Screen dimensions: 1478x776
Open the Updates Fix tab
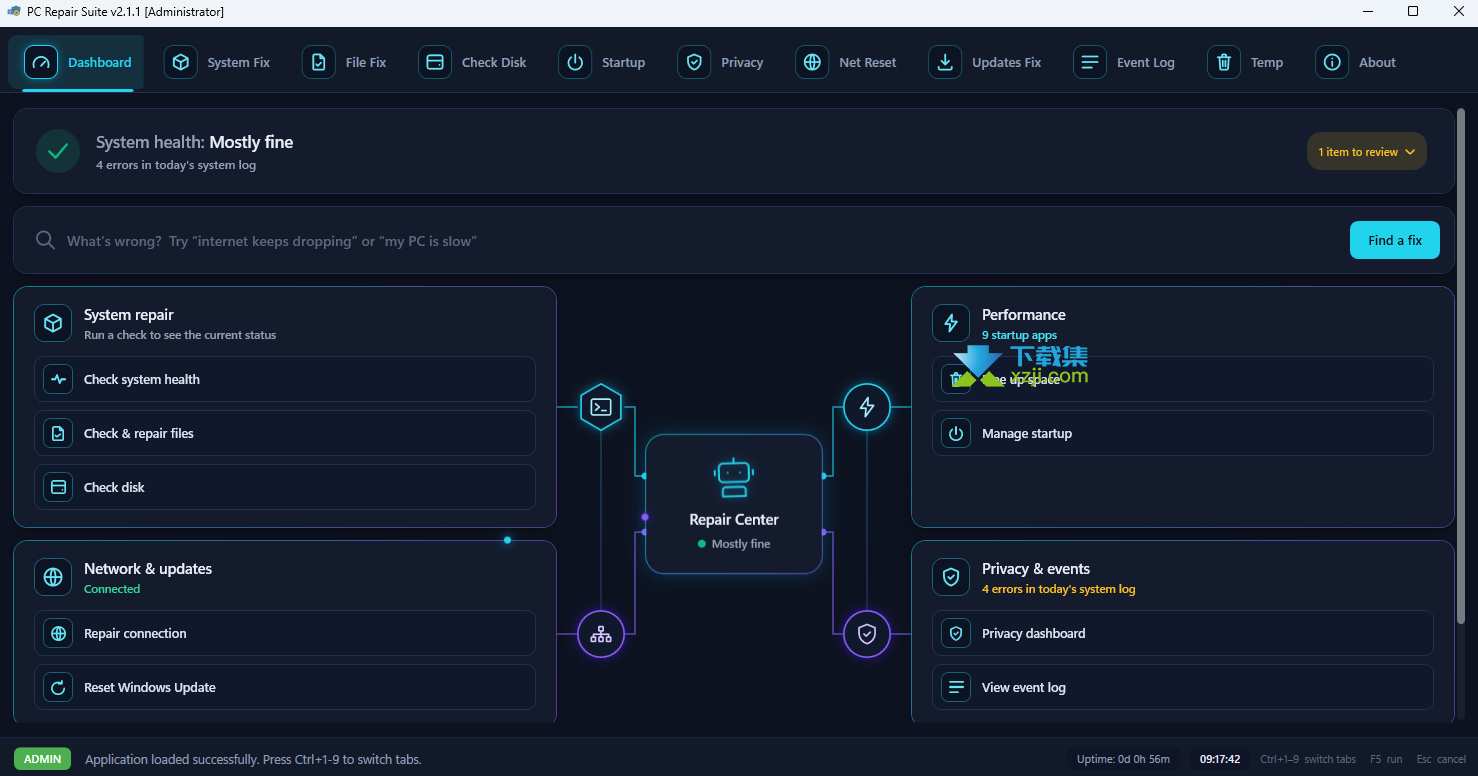pos(987,62)
